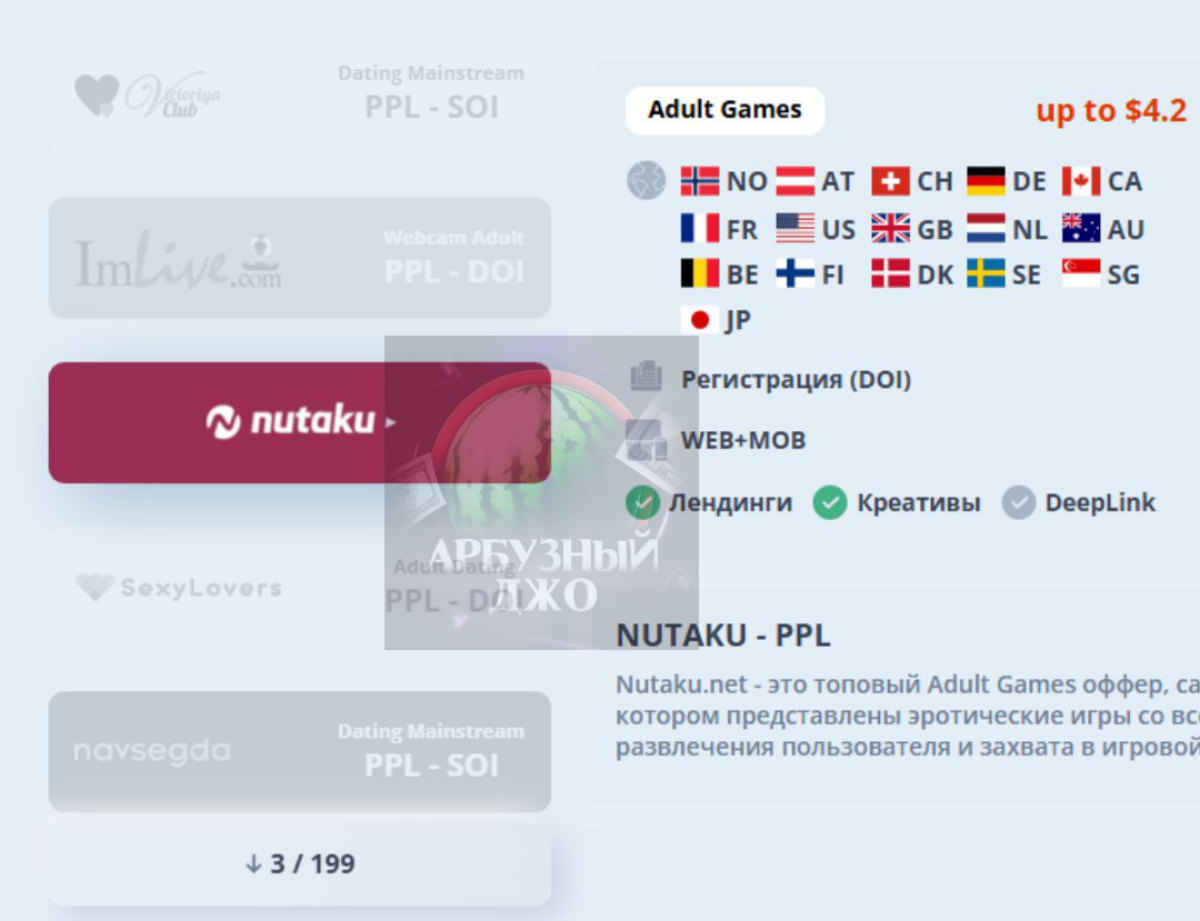Viewport: 1200px width, 921px height.
Task: Click the Japan flag JP
Action: click(700, 320)
